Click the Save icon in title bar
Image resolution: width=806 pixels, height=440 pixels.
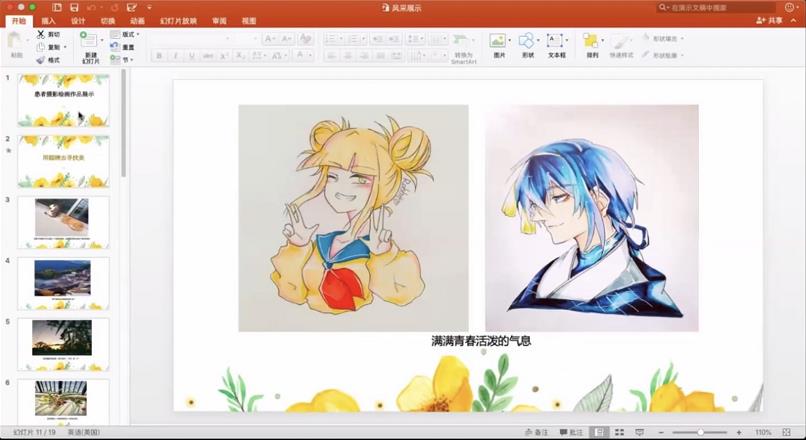pyautogui.click(x=73, y=7)
